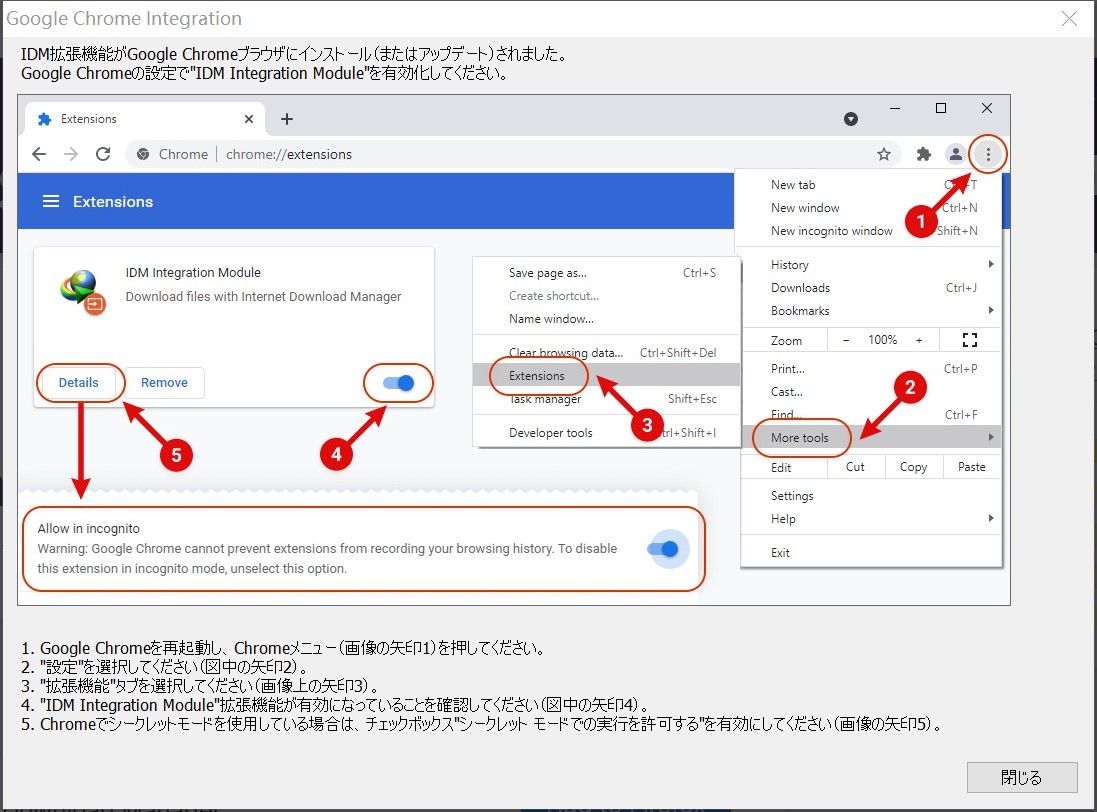Open a new tab with the plus icon

(286, 119)
